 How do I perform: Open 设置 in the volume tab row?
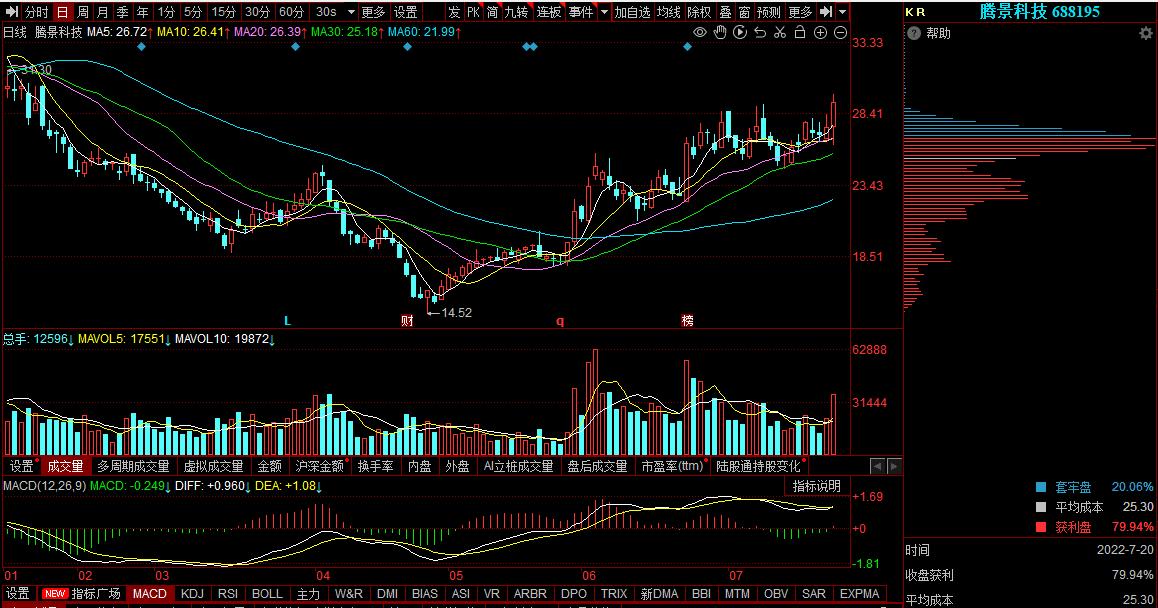(x=21, y=466)
